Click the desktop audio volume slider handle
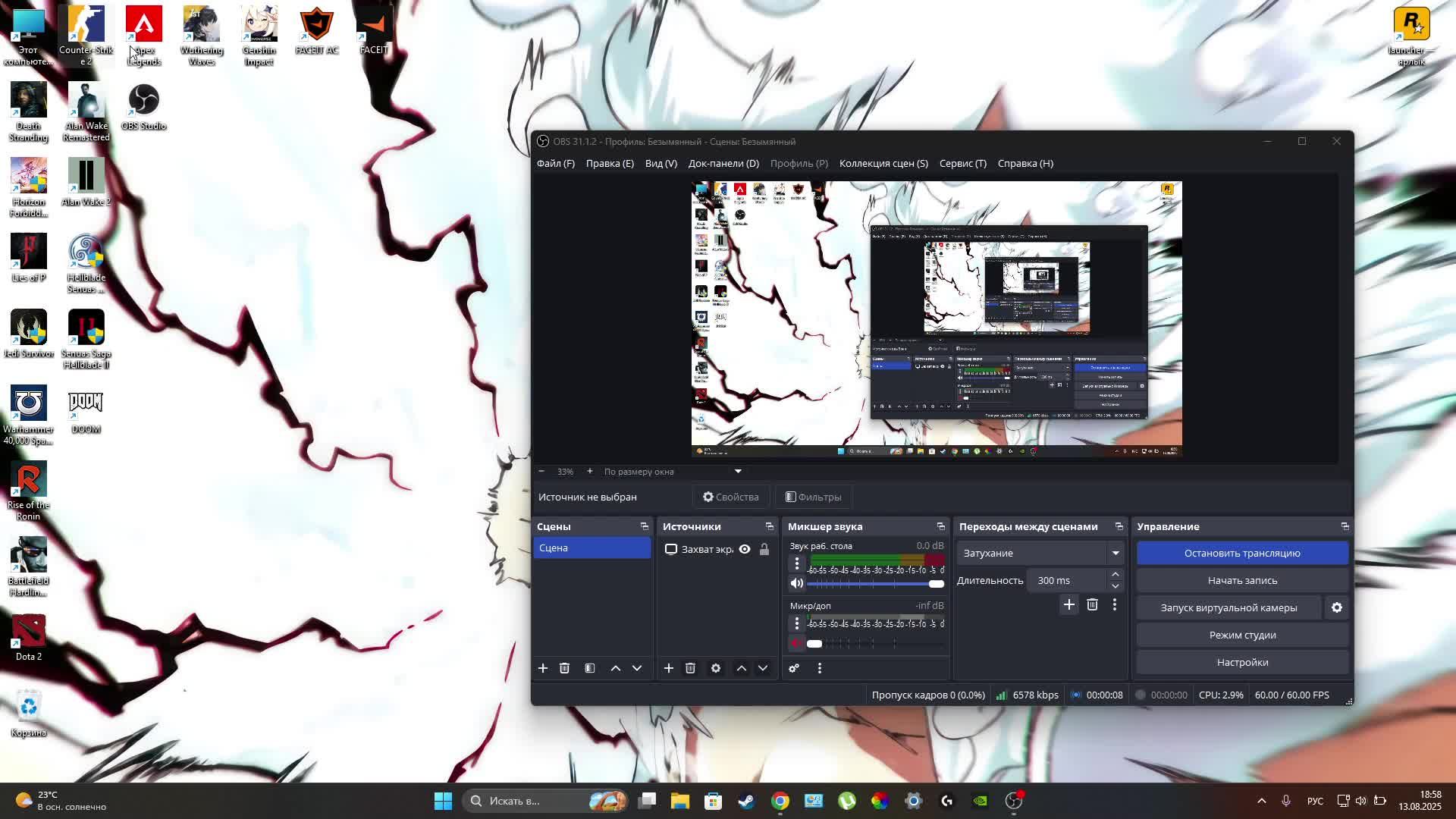Image resolution: width=1456 pixels, height=819 pixels. [x=937, y=583]
